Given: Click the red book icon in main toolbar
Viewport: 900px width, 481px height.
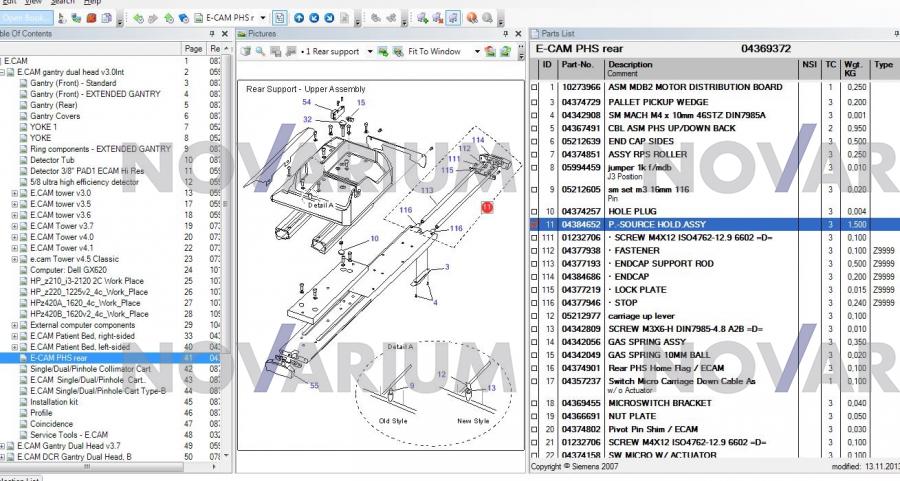Looking at the screenshot, I should point(91,18).
